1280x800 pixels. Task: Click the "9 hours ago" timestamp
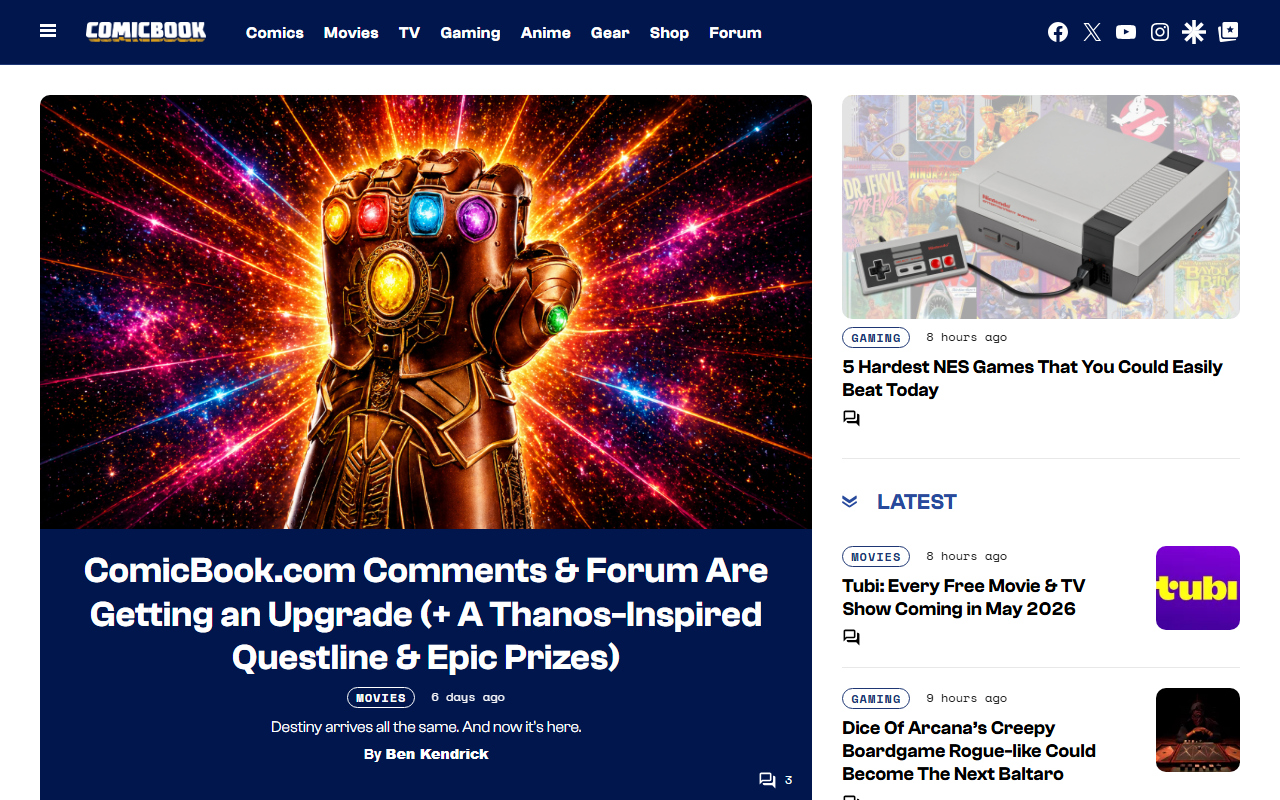click(x=966, y=698)
